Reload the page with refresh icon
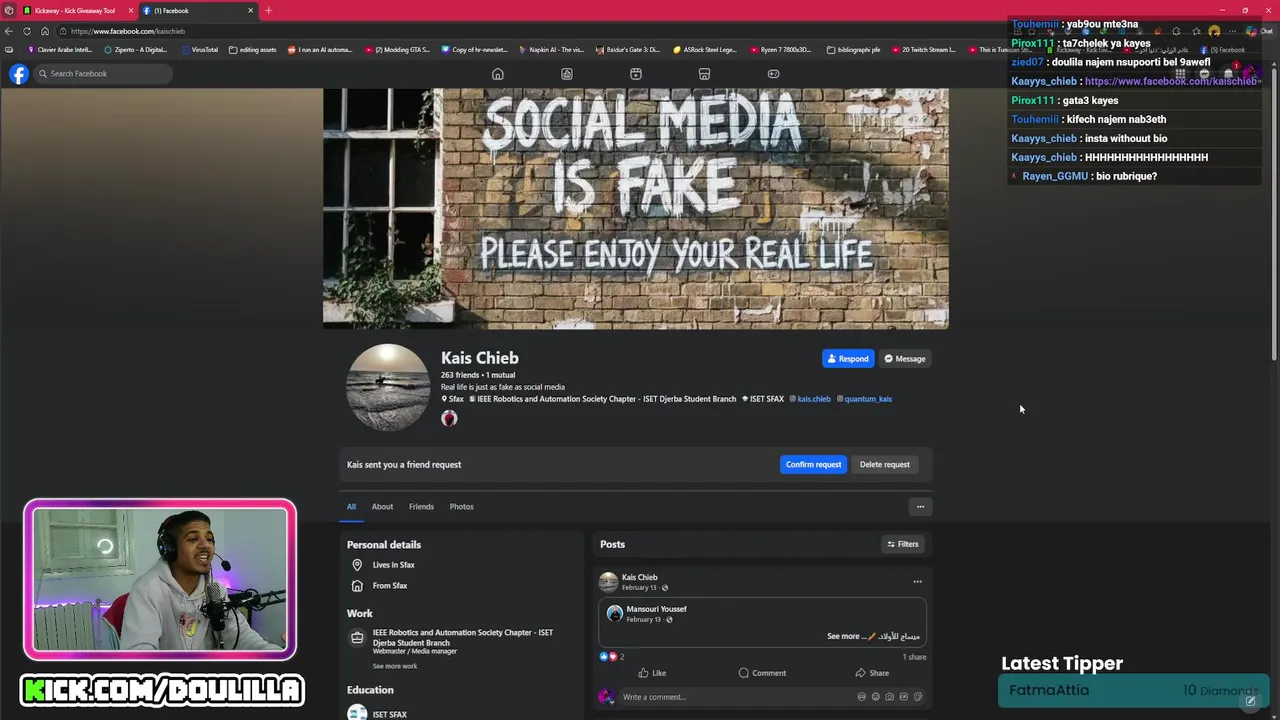Screen dimensions: 1280x720 point(27,31)
